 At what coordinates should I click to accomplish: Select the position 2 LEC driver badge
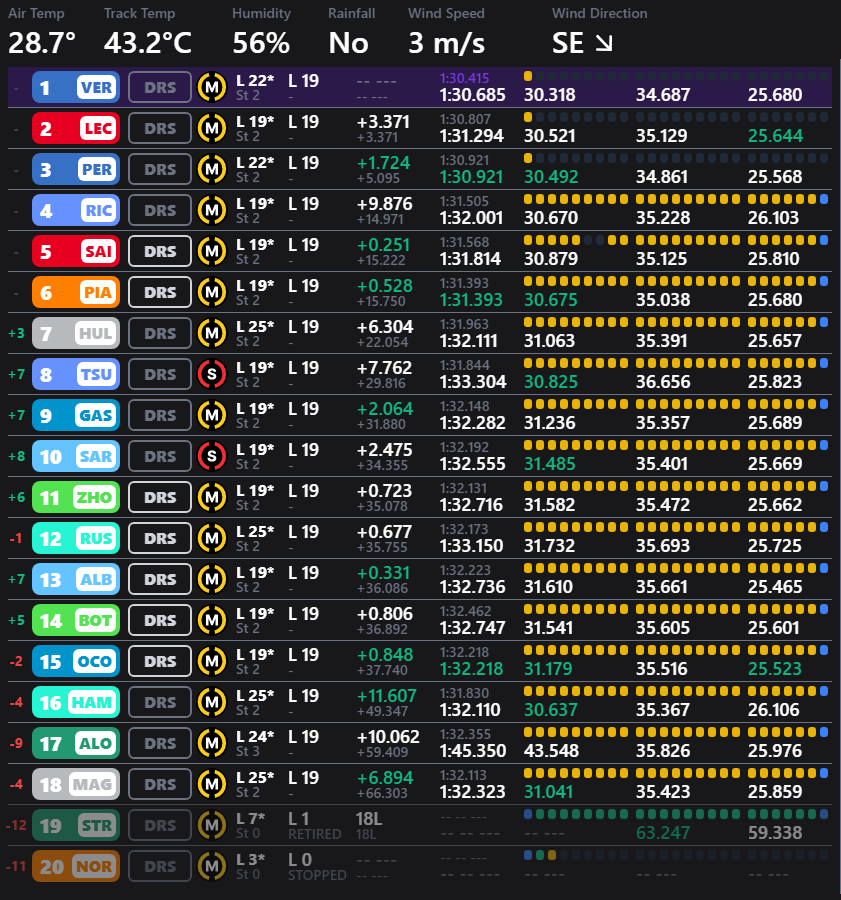coord(76,128)
